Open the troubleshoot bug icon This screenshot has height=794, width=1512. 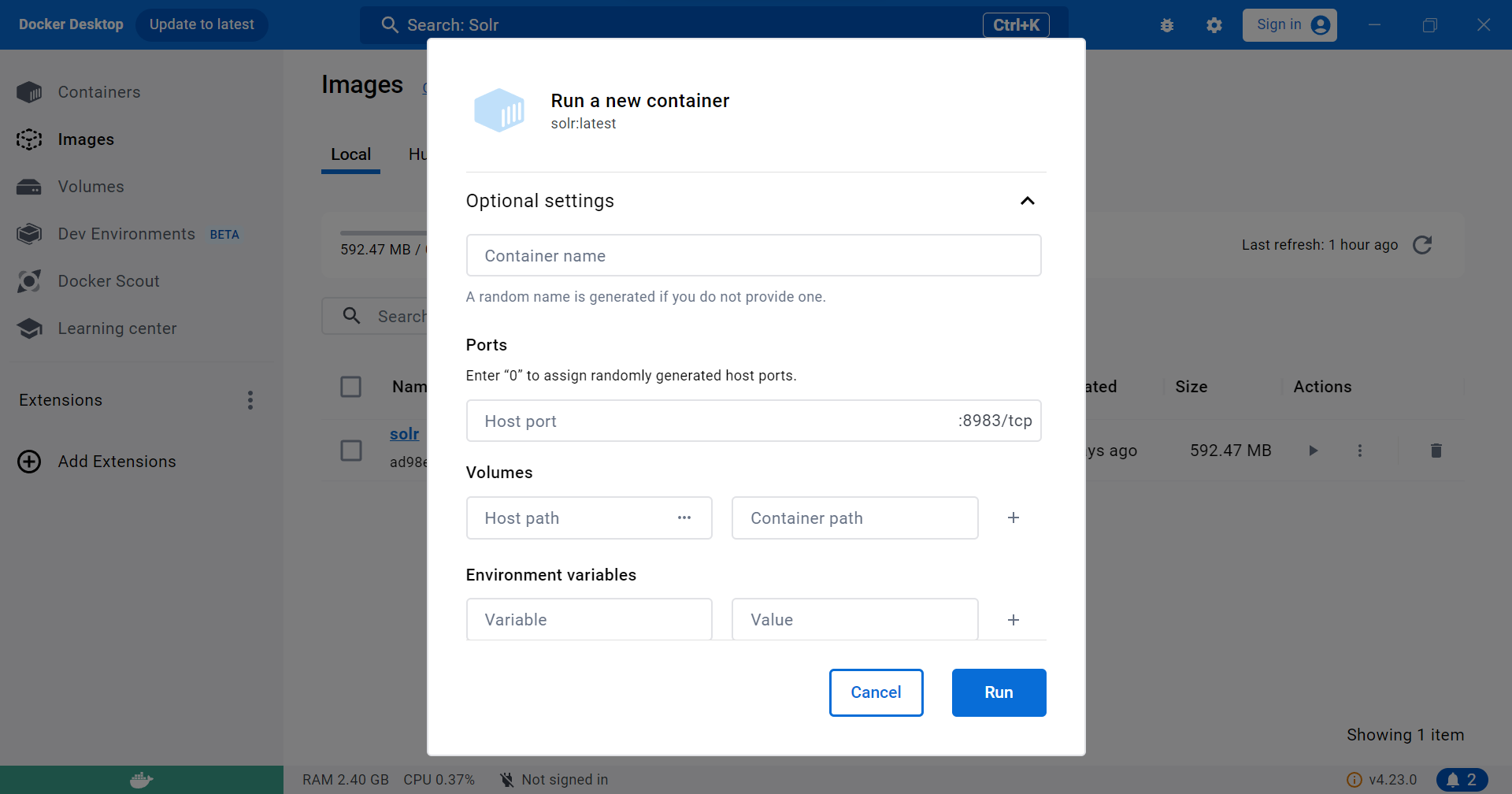click(1167, 25)
